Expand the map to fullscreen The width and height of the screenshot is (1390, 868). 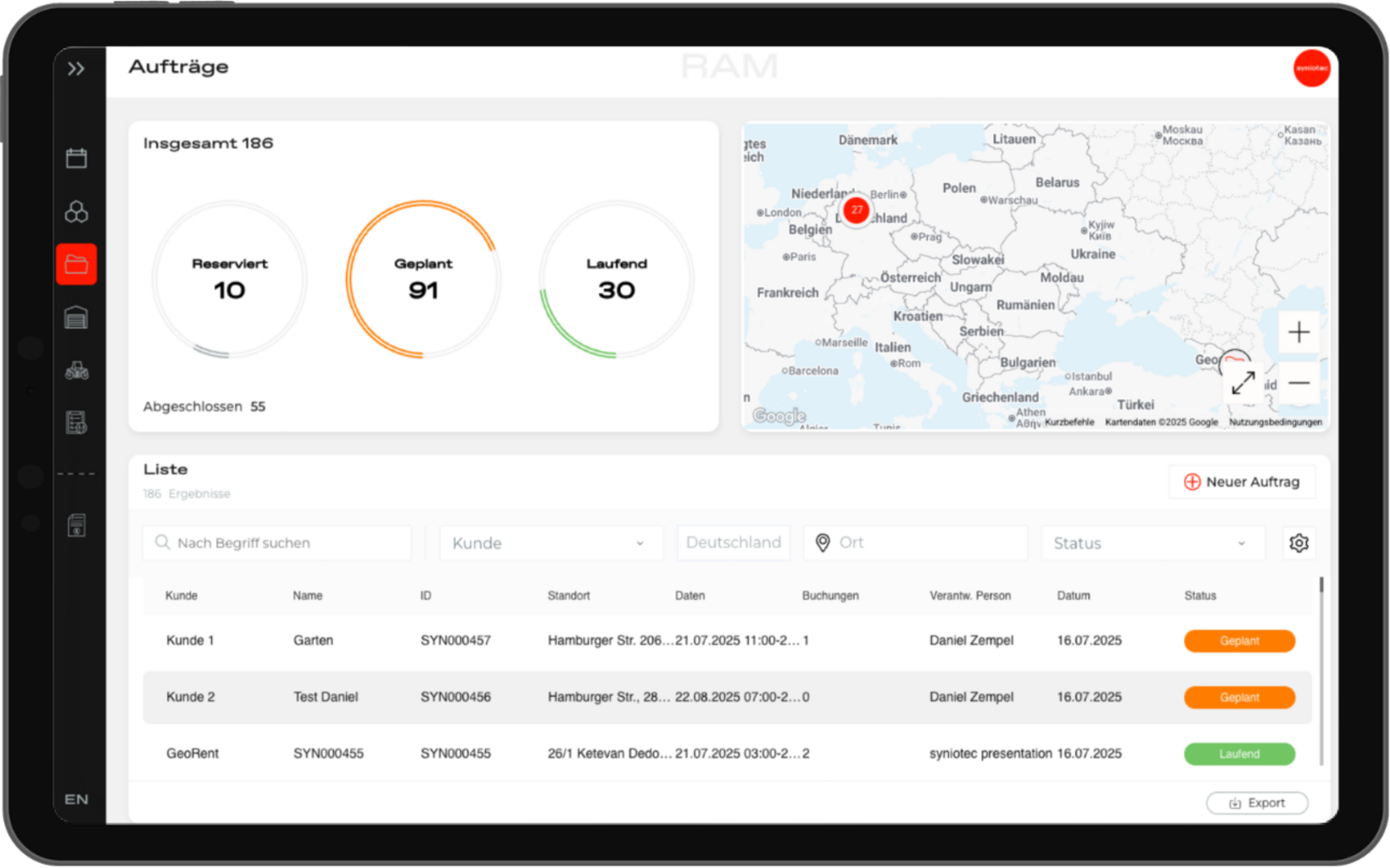[x=1242, y=383]
